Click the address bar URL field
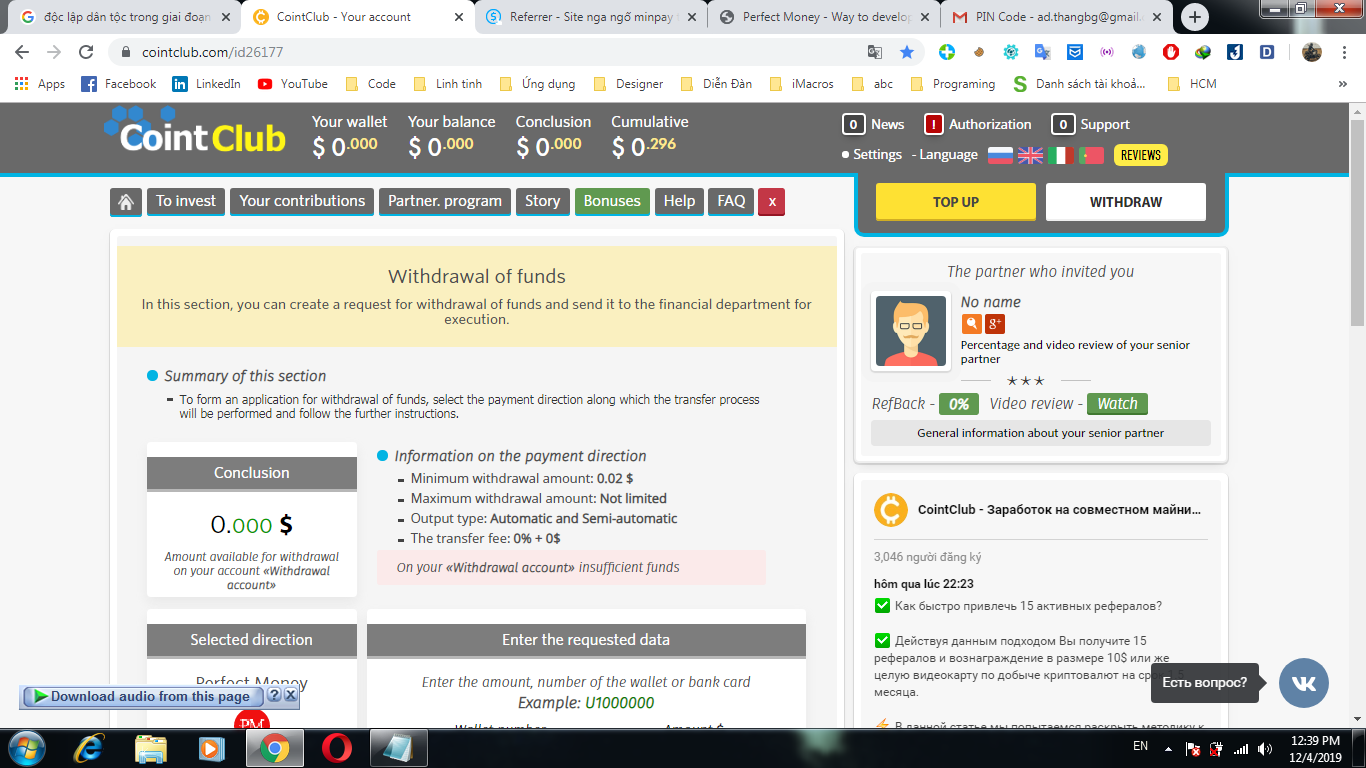Screen dimensions: 1366x768 [x=490, y=52]
